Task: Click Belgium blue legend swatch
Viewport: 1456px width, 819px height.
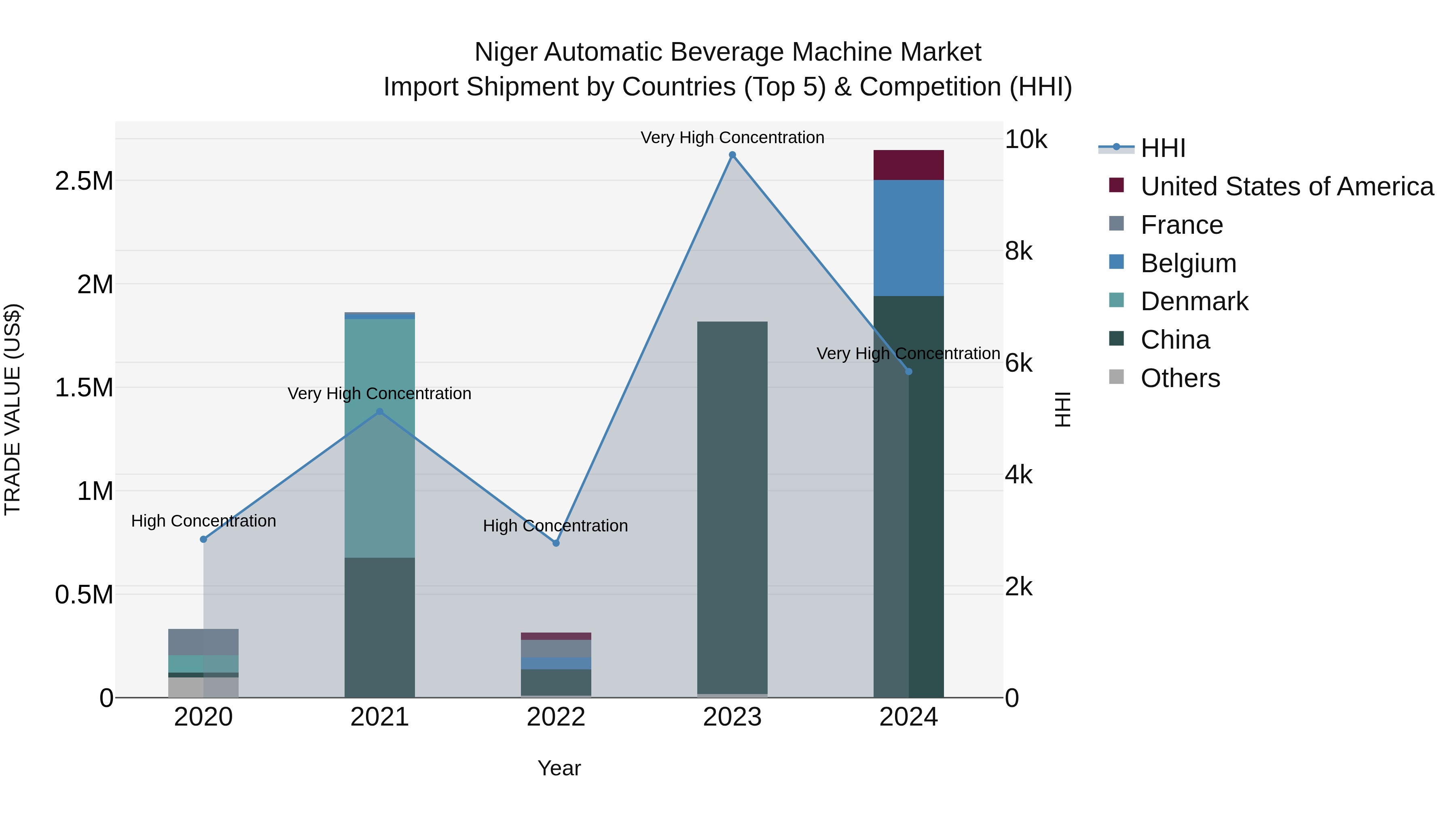Action: click(x=1116, y=262)
